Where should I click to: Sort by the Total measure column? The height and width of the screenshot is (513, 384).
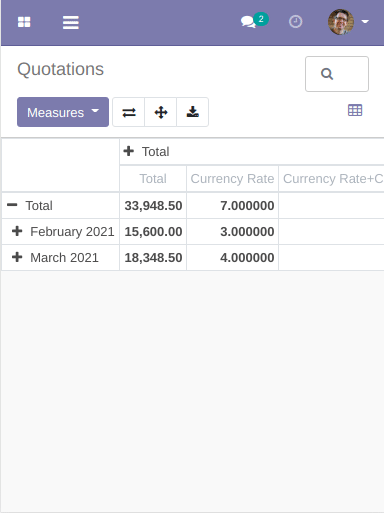[x=153, y=179]
